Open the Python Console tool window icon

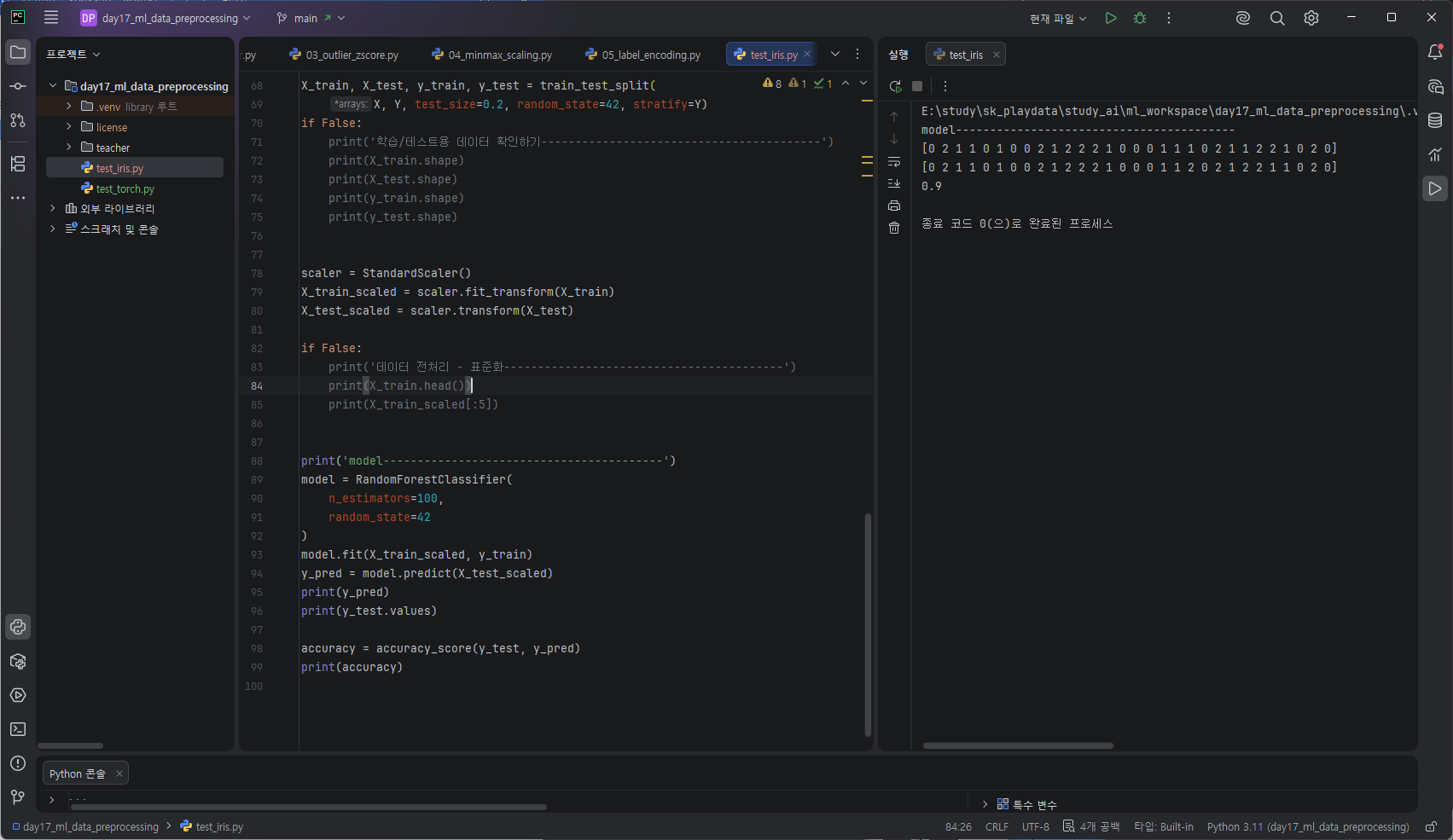pyautogui.click(x=18, y=627)
